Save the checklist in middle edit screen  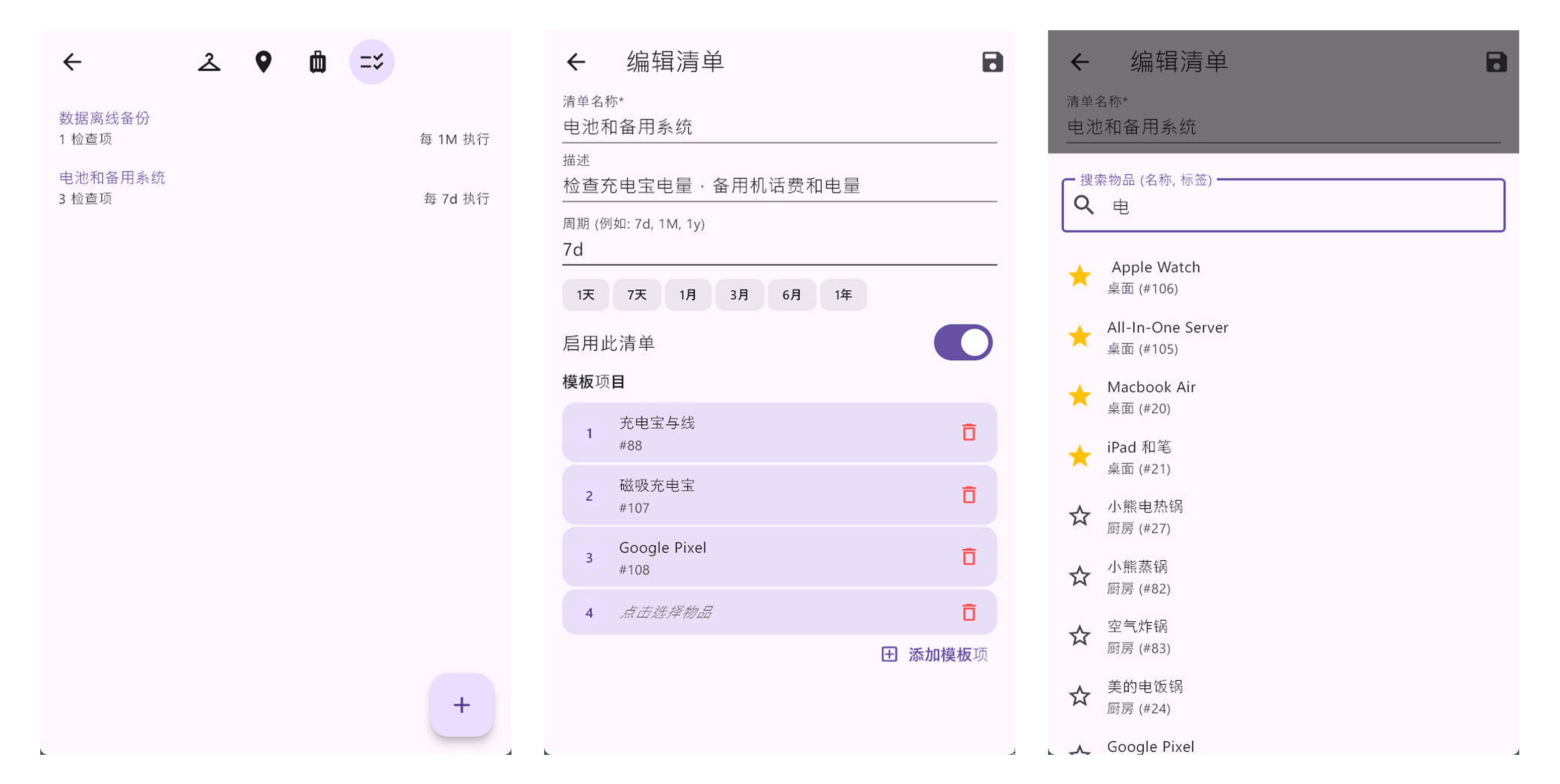click(x=992, y=62)
